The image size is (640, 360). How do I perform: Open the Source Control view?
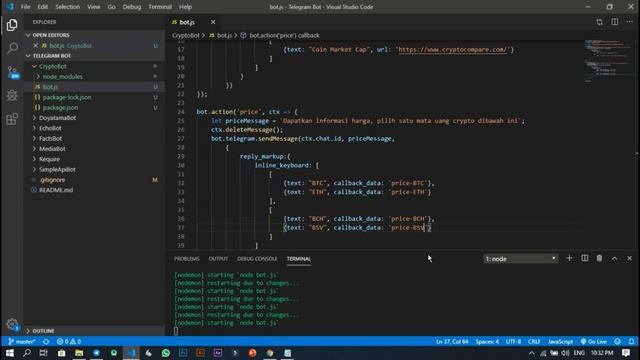[12, 72]
